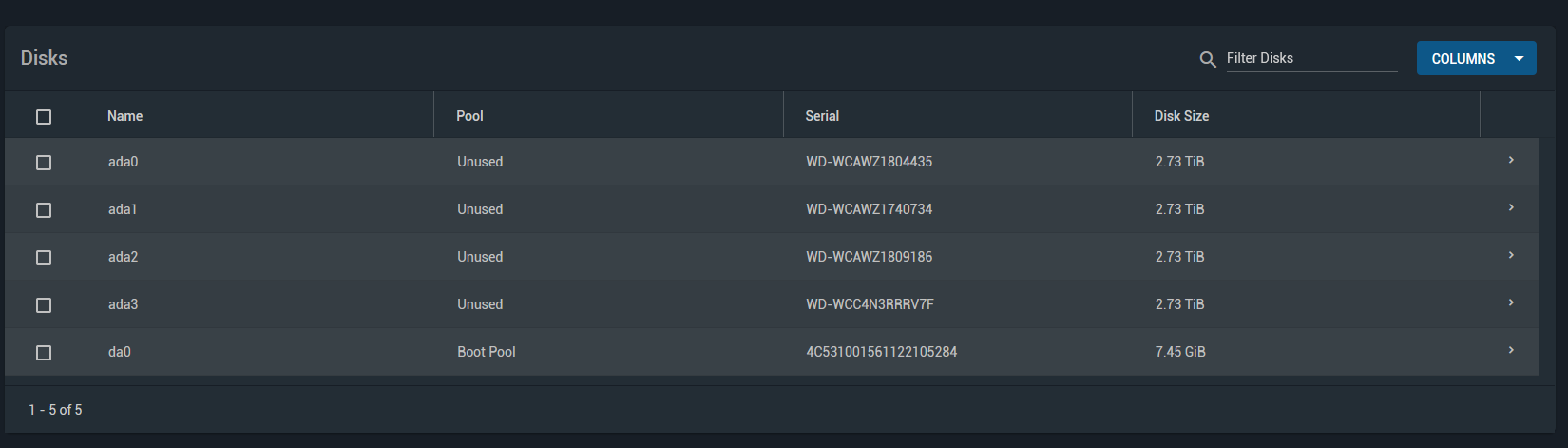Sort by the Pool column header
The width and height of the screenshot is (1568, 448).
[x=469, y=116]
